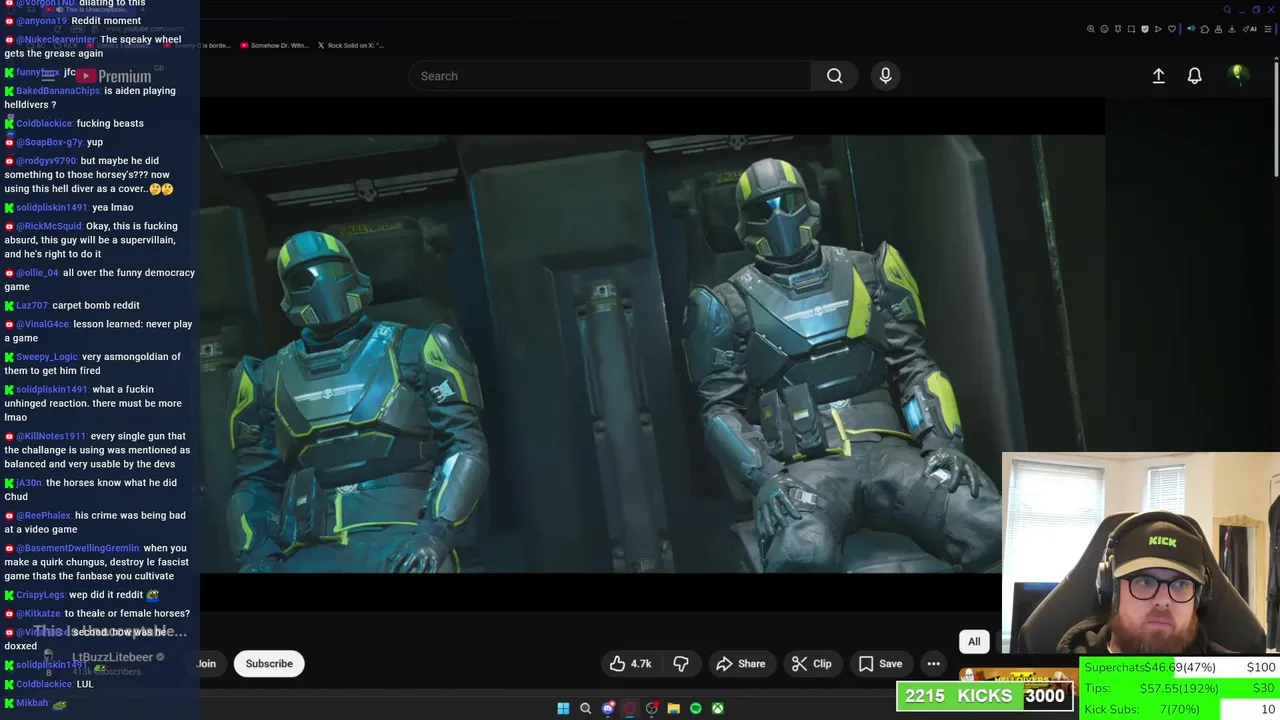Click the snapshot selection toolbar icon

point(1131,29)
